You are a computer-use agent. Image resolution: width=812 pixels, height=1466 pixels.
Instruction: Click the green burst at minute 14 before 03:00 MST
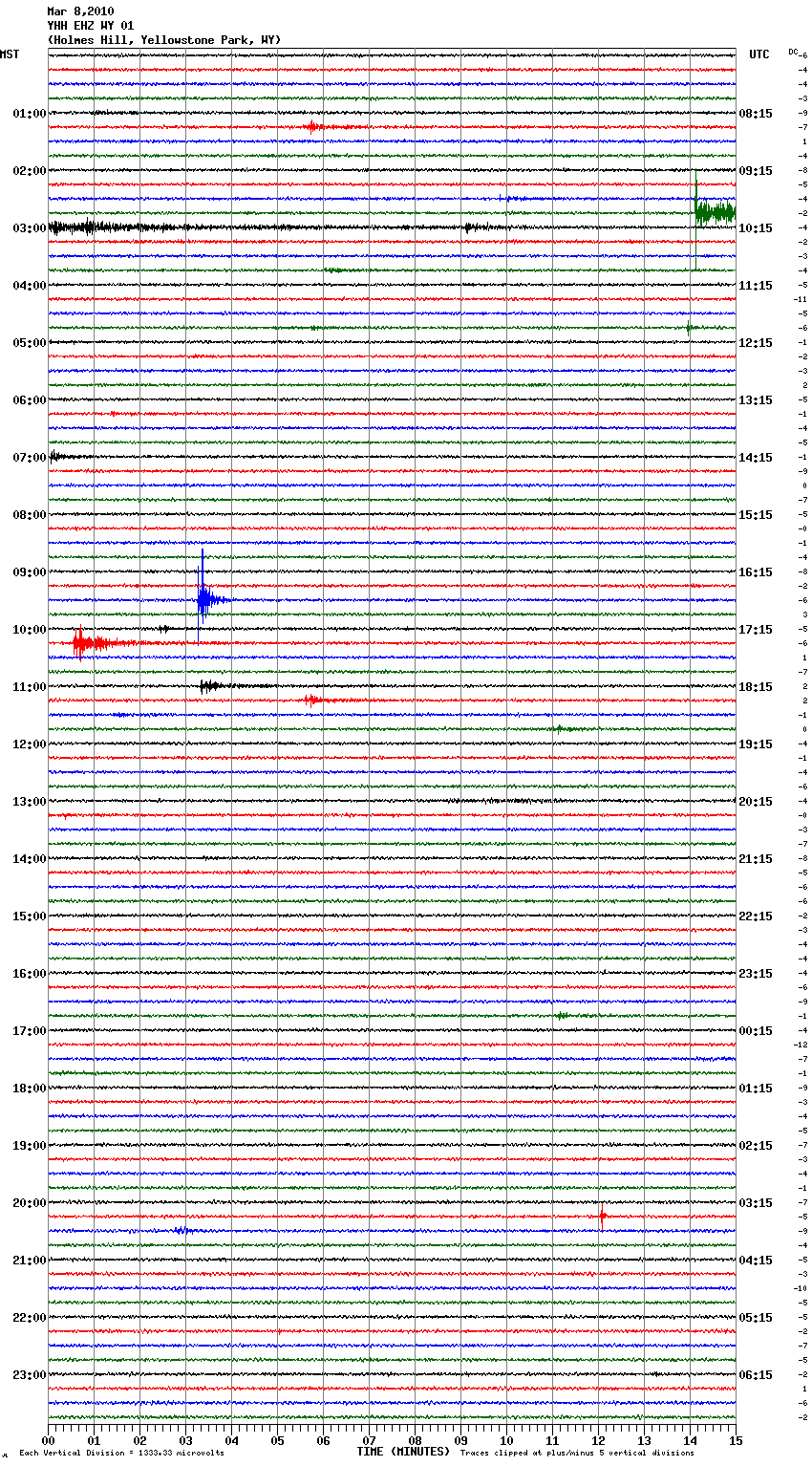click(x=714, y=212)
